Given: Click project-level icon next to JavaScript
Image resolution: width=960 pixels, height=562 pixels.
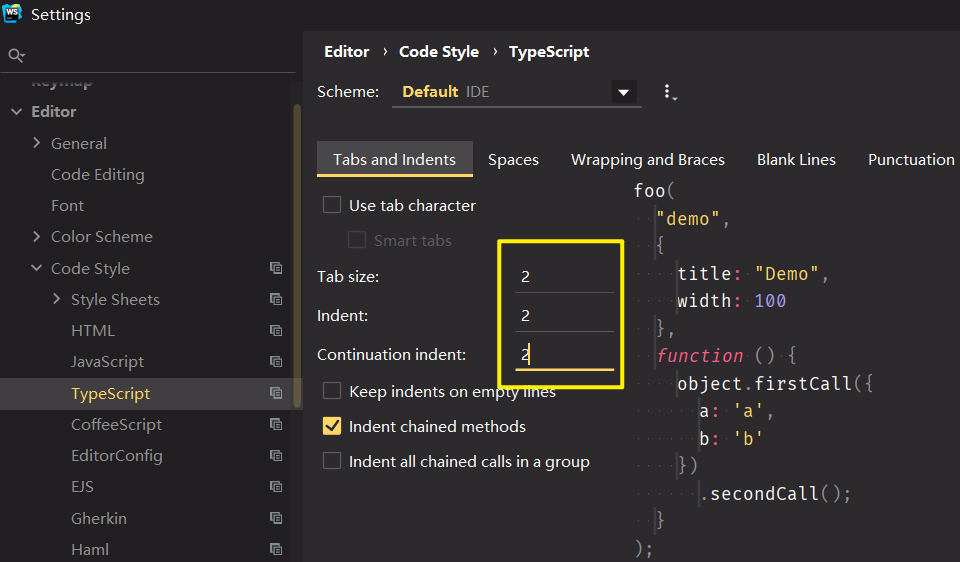Looking at the screenshot, I should coord(276,362).
